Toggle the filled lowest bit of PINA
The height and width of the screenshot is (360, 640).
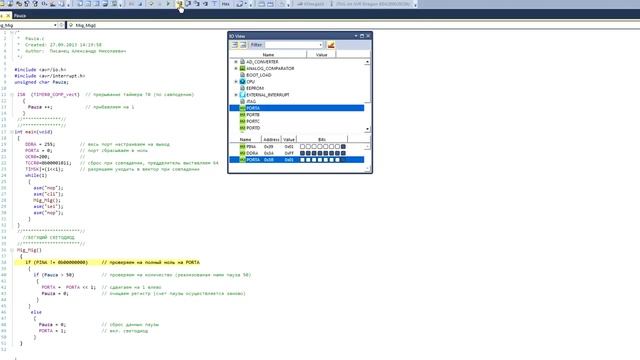pos(343,147)
